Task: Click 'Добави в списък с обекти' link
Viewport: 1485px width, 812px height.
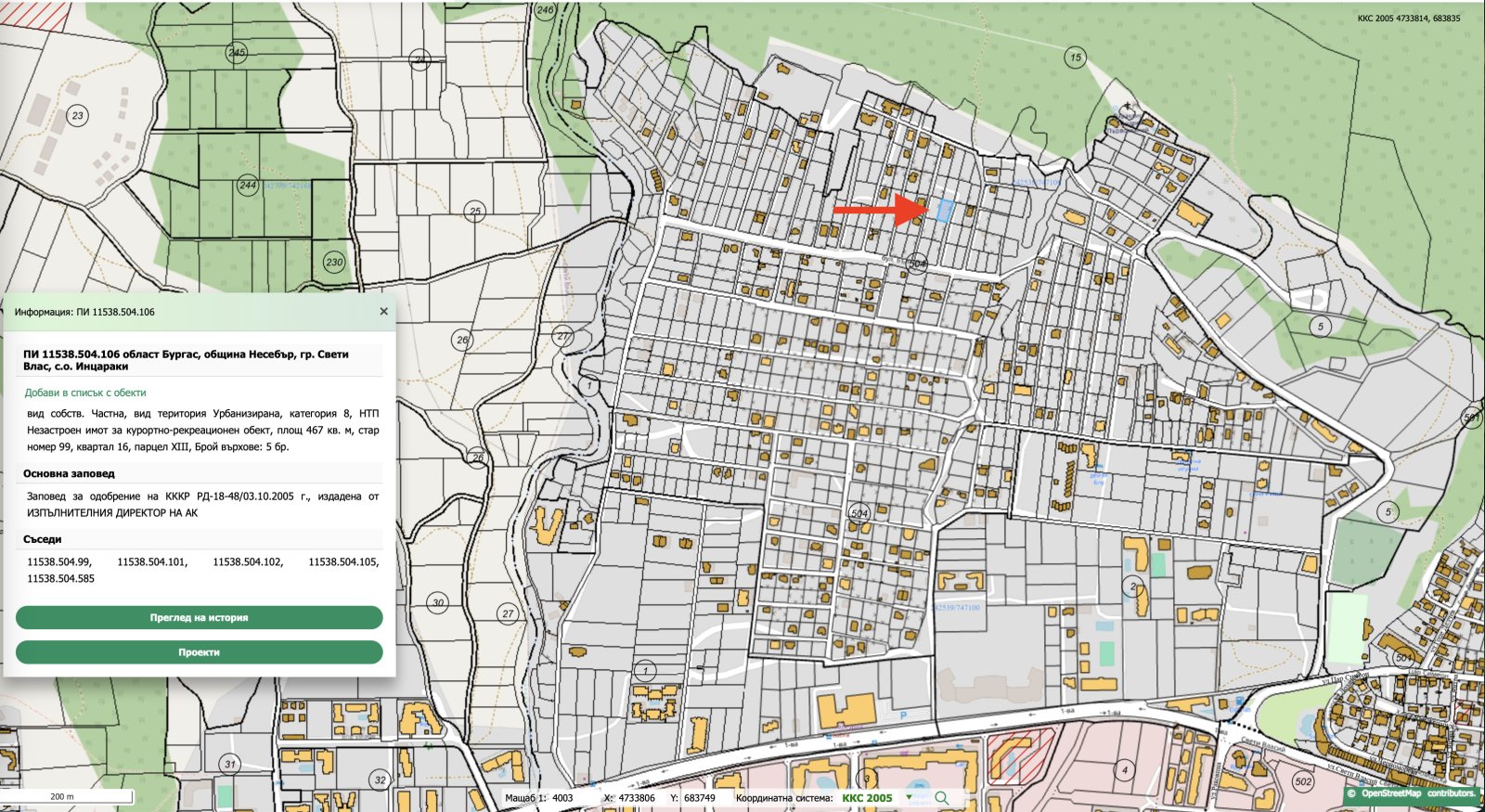Action: pos(85,393)
